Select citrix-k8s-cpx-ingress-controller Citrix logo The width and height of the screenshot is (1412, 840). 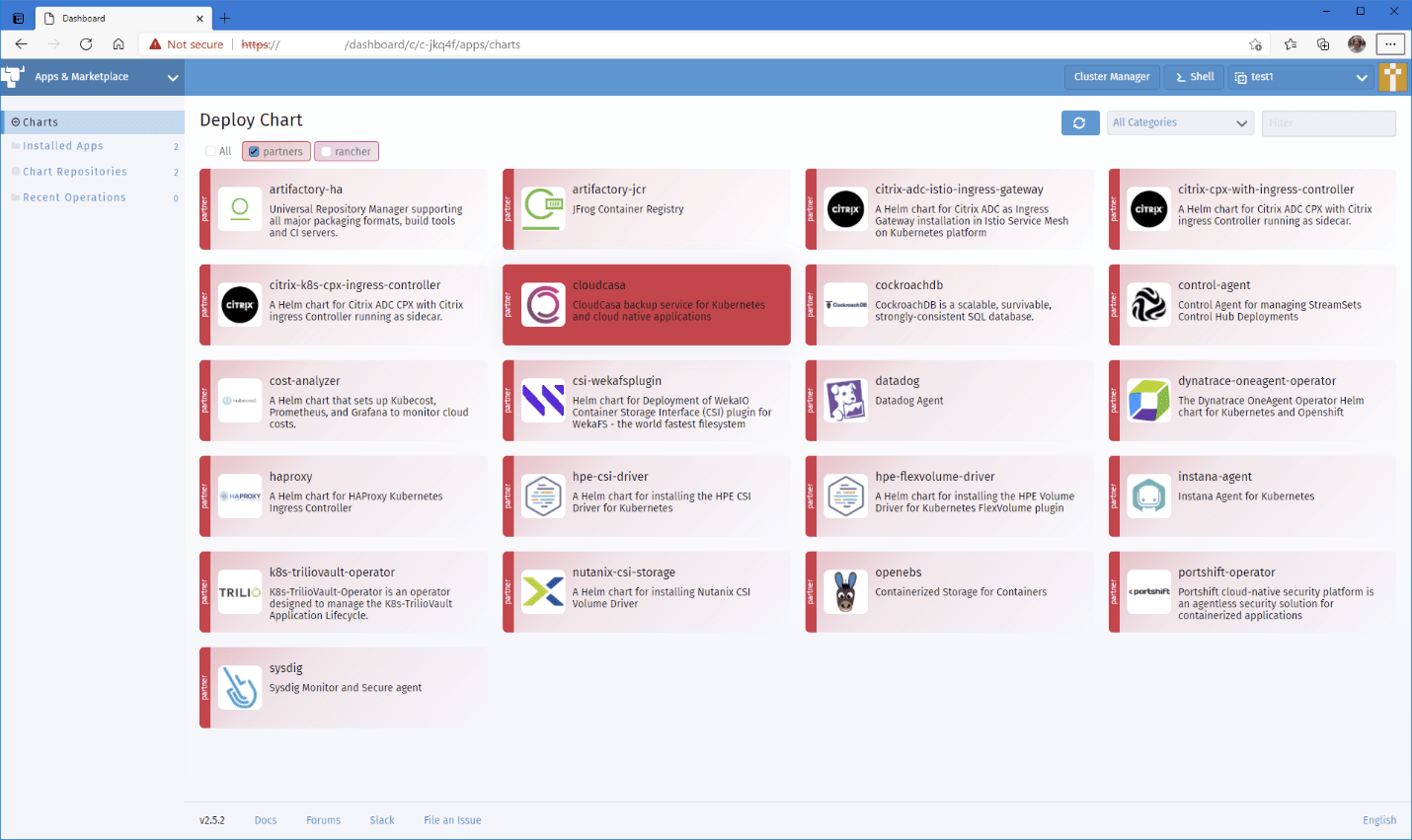[240, 304]
